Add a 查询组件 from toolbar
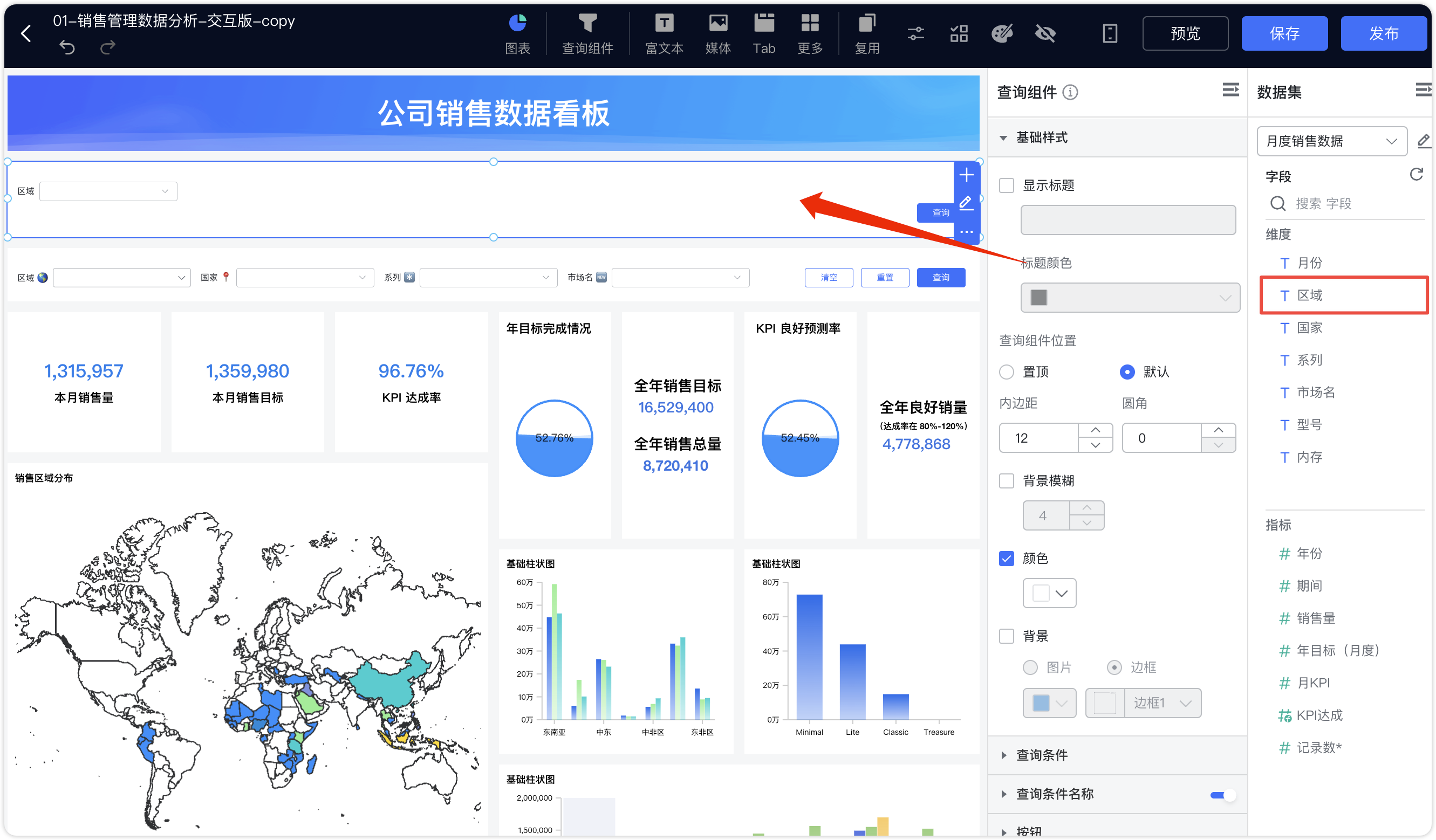Viewport: 1436px width, 840px height. tap(587, 34)
